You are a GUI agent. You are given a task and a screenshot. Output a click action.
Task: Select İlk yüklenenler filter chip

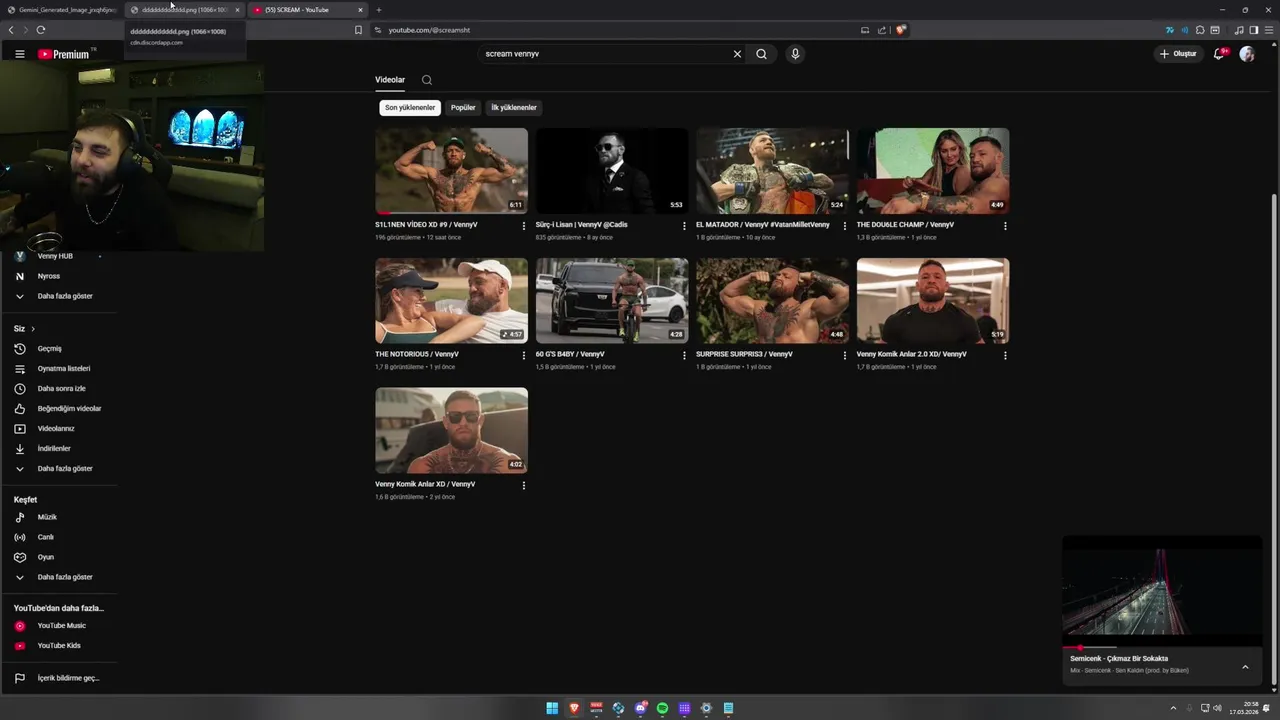coord(514,108)
